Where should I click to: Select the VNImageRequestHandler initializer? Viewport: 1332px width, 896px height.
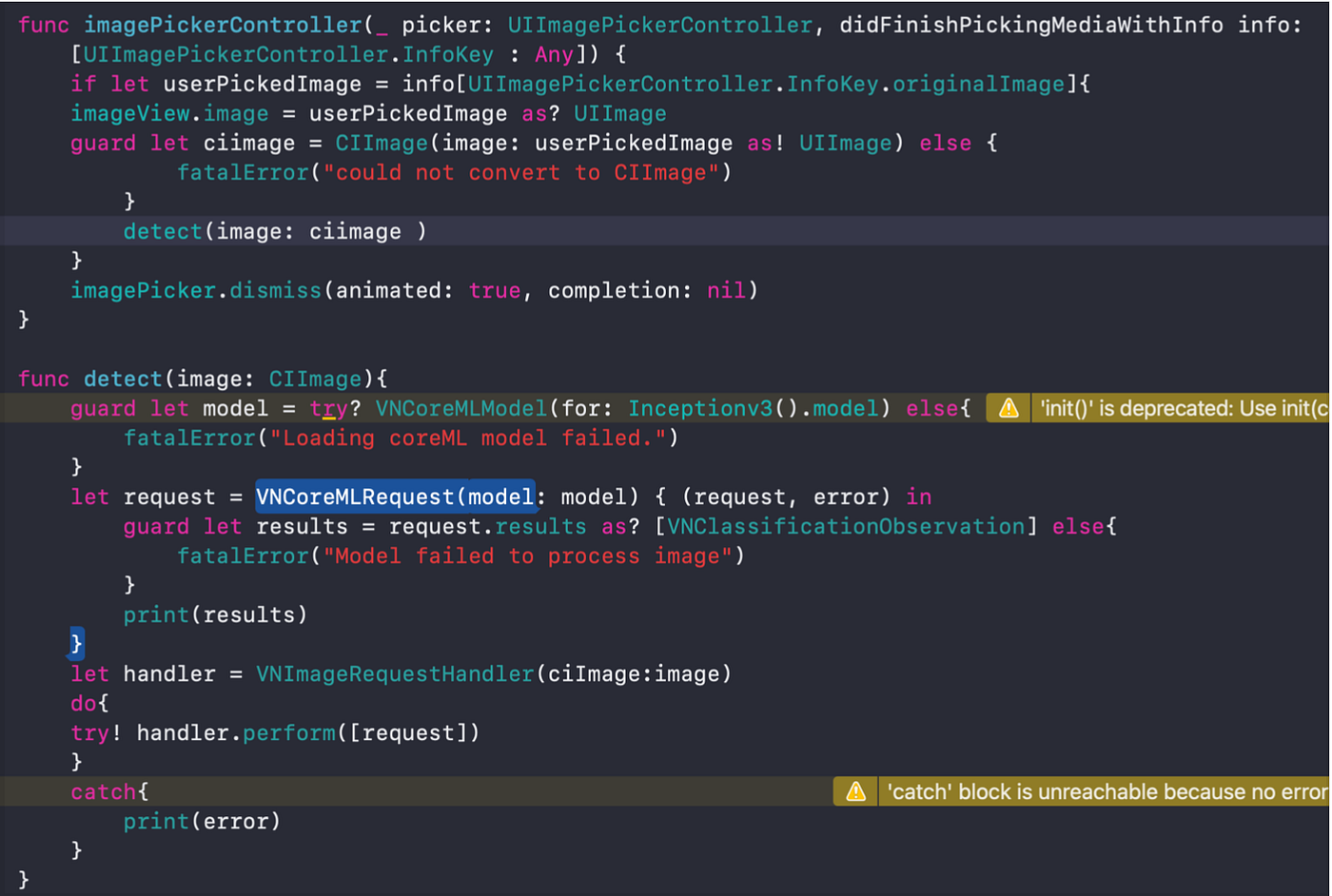pos(394,673)
